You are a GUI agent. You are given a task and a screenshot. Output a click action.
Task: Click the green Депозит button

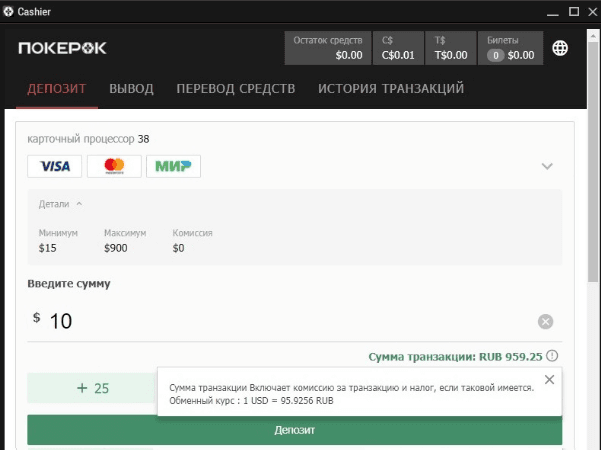294,430
